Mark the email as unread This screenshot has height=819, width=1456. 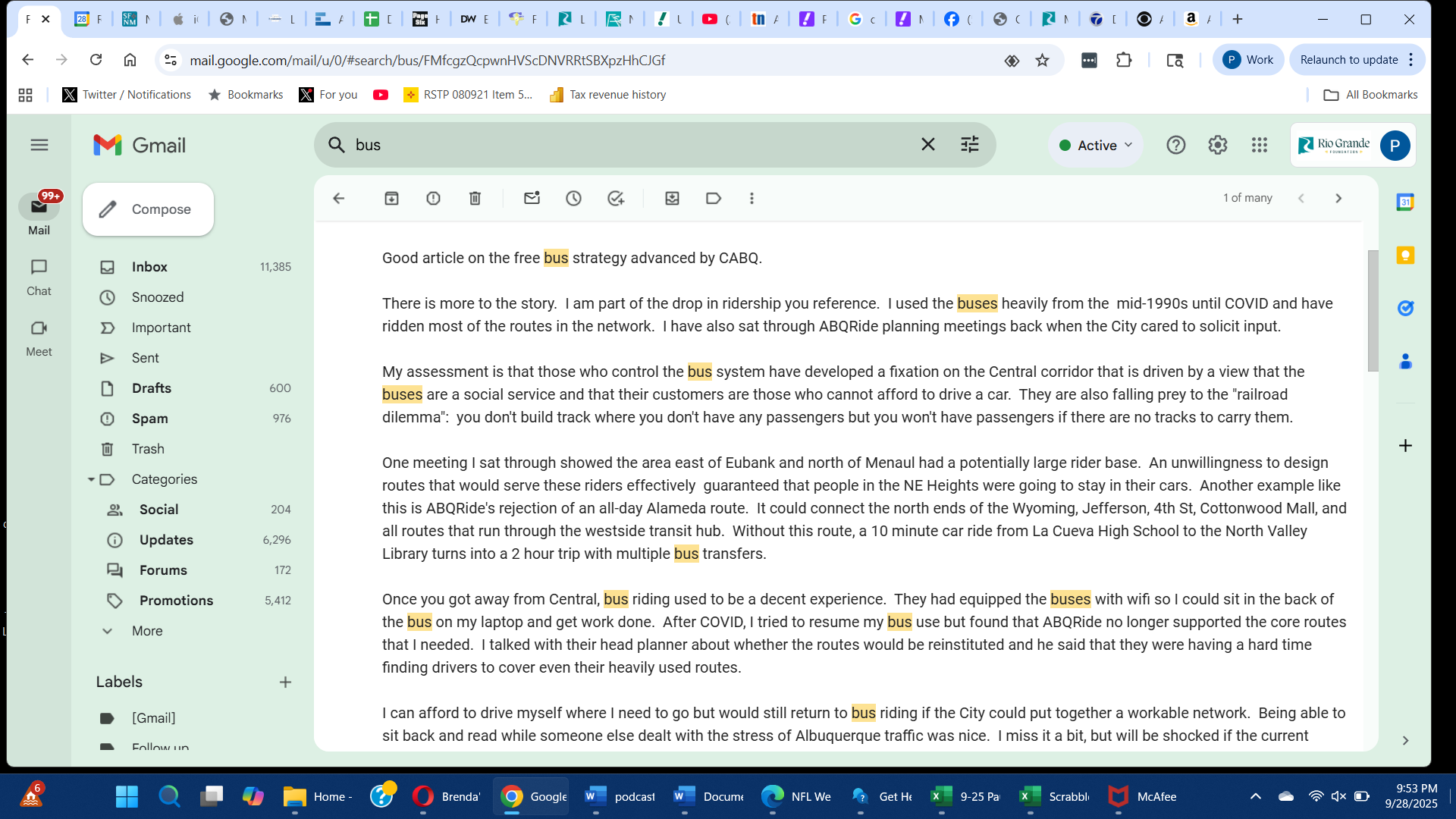tap(532, 198)
